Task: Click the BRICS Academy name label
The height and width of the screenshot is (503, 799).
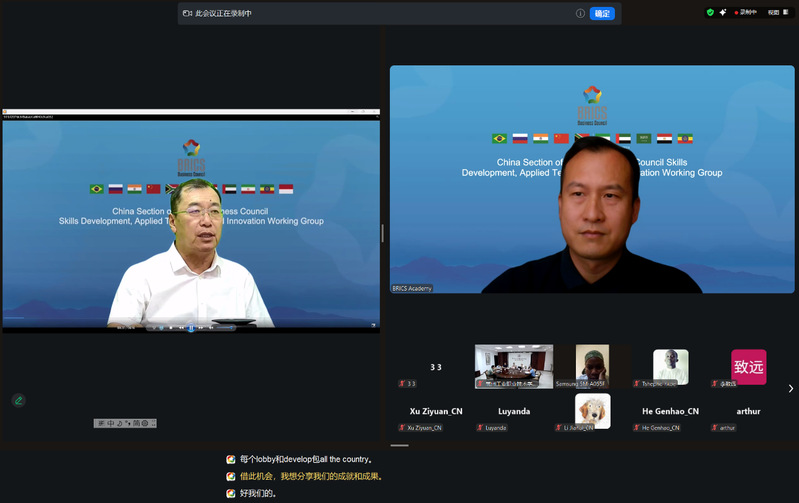Action: click(413, 288)
